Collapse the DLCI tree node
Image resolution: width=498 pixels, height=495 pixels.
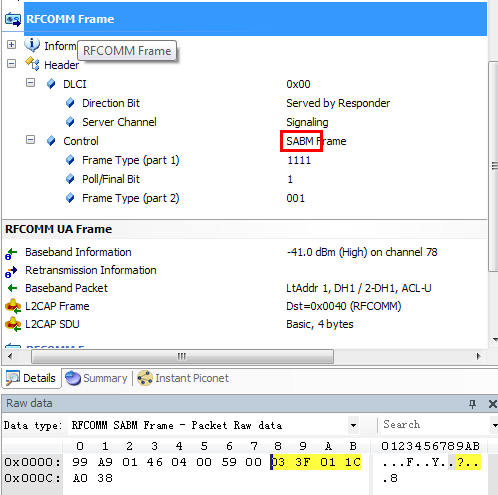(30, 83)
